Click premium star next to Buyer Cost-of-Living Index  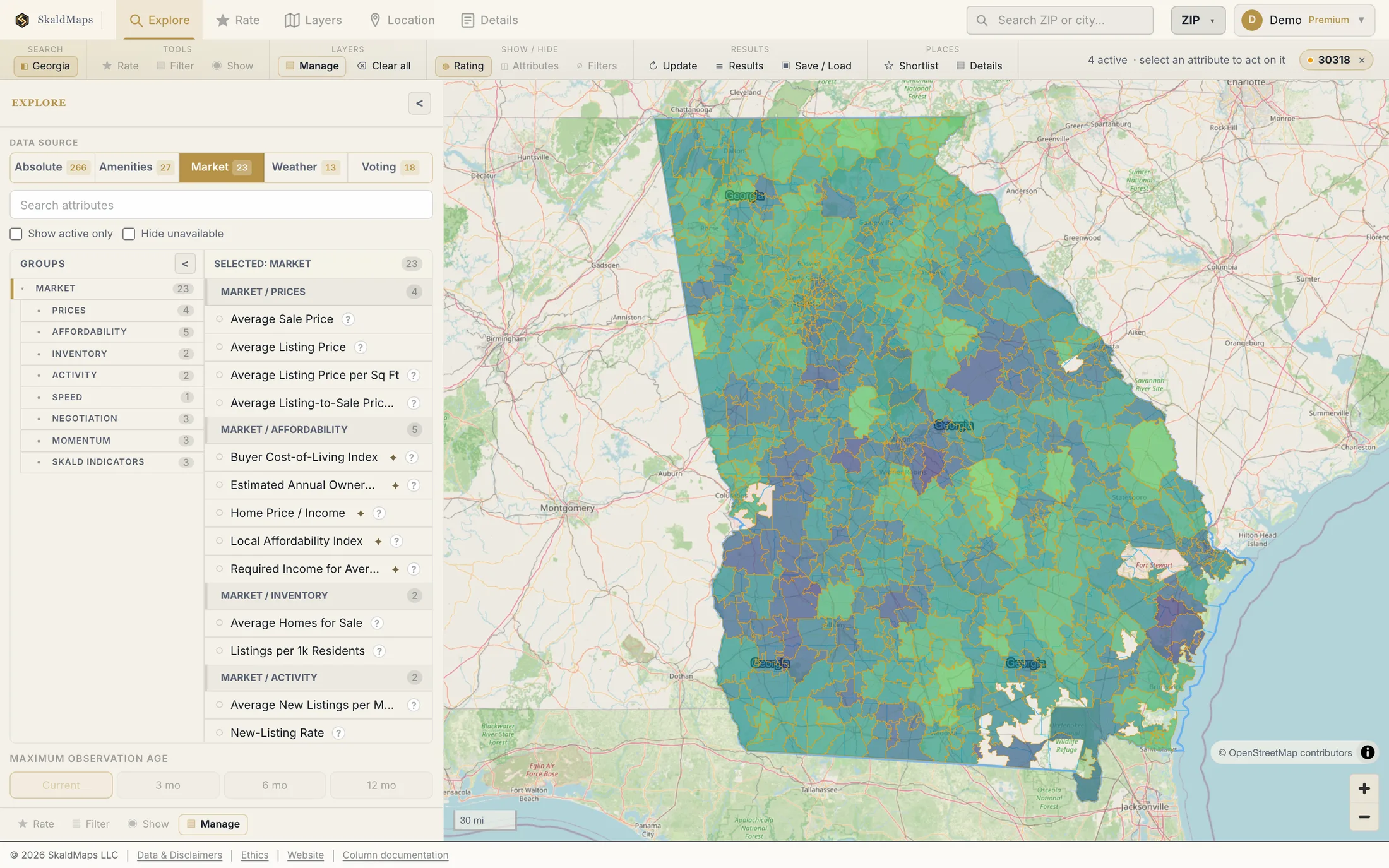click(x=393, y=457)
